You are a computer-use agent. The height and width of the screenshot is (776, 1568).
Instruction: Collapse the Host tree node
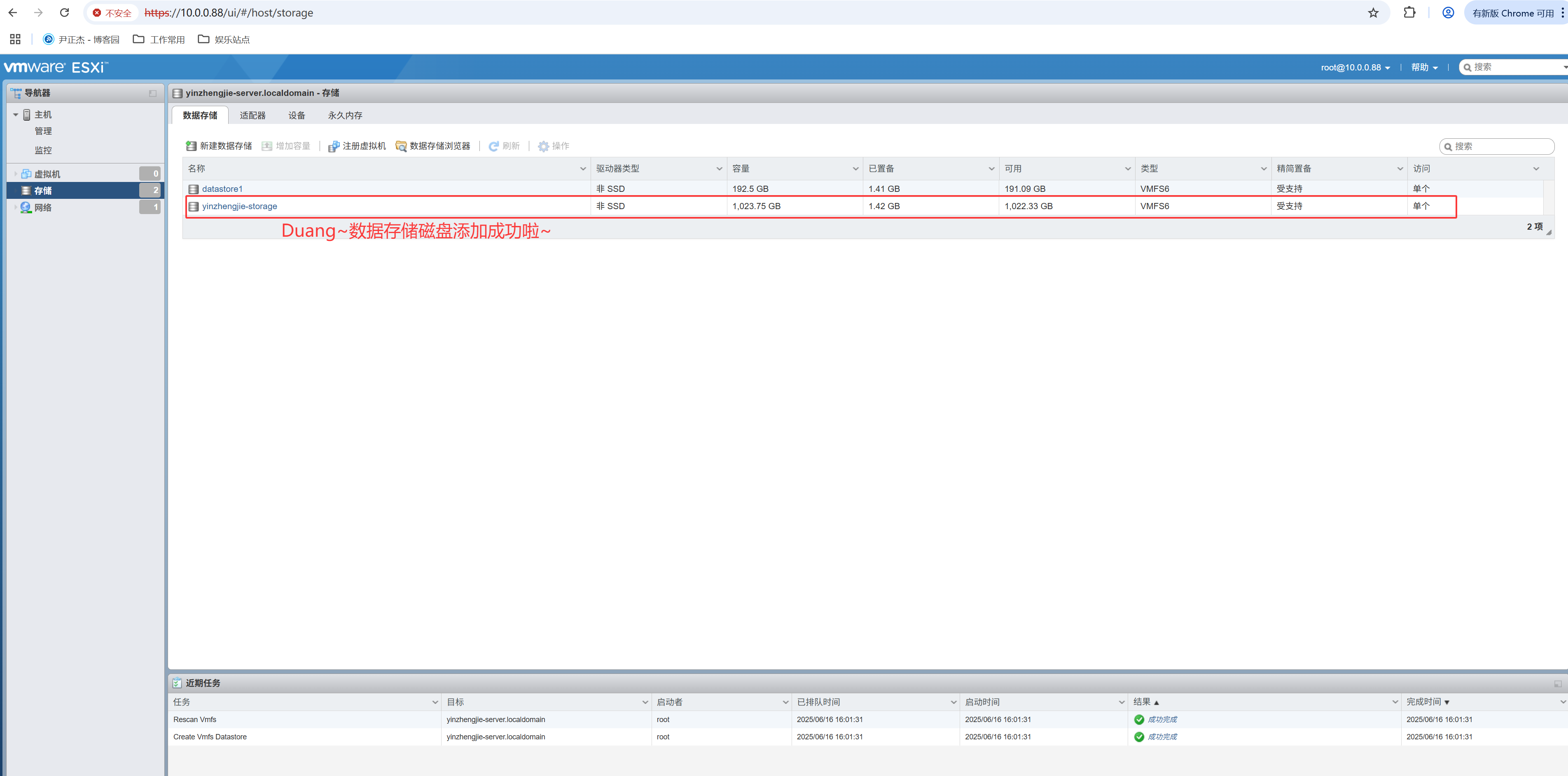(x=16, y=114)
